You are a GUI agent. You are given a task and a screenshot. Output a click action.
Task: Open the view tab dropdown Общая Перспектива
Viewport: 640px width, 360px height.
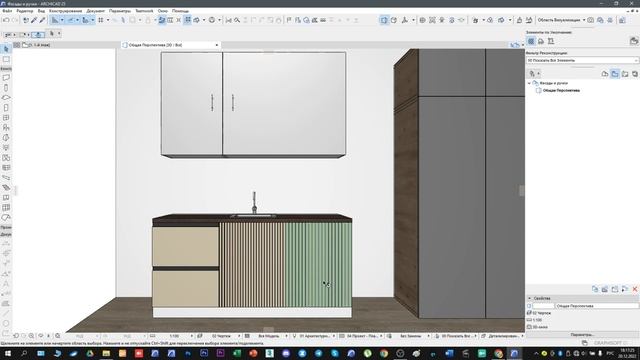[217, 45]
